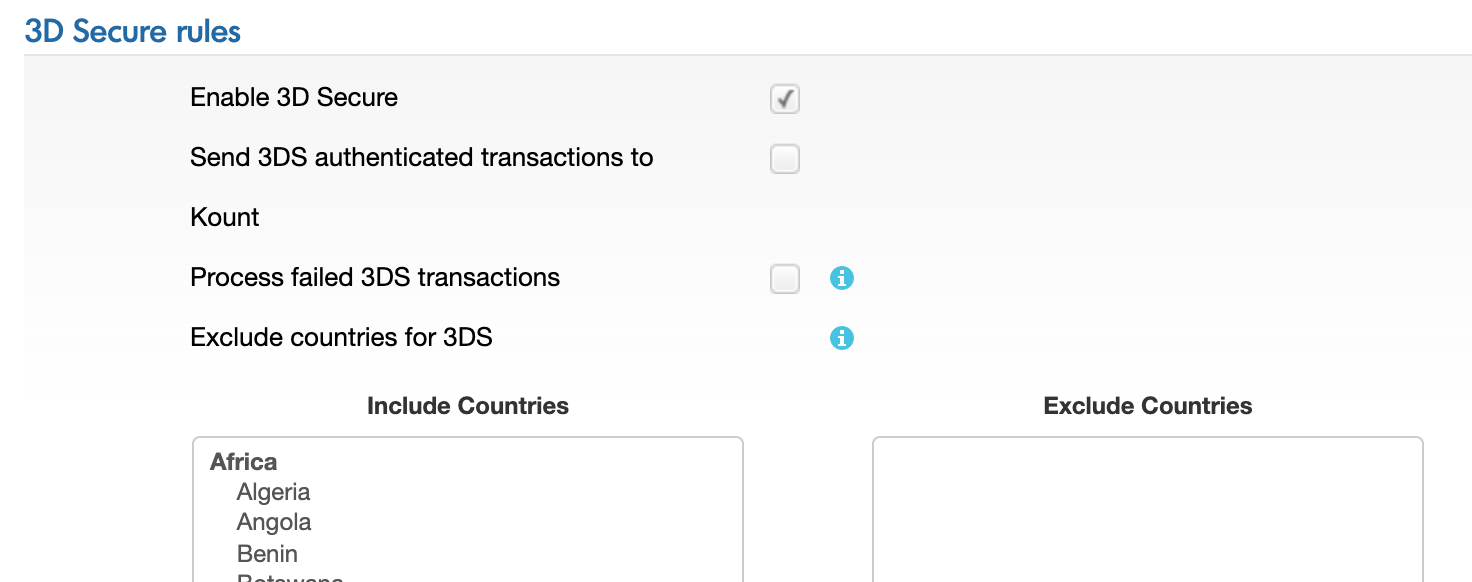1472x582 pixels.
Task: Select Algeria in the Include Countries list
Action: (x=273, y=492)
